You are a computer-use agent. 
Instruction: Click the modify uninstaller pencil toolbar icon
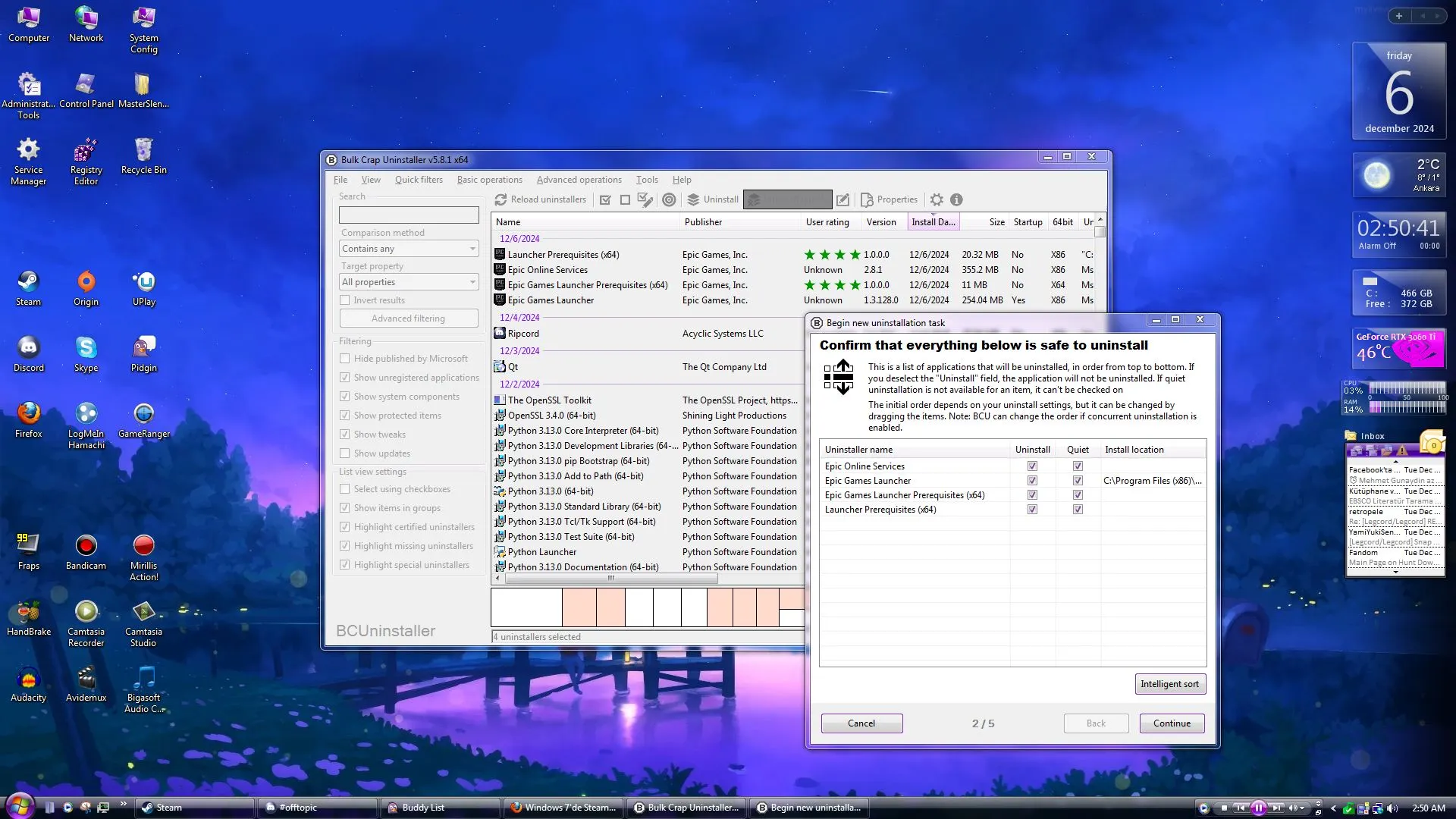point(843,200)
